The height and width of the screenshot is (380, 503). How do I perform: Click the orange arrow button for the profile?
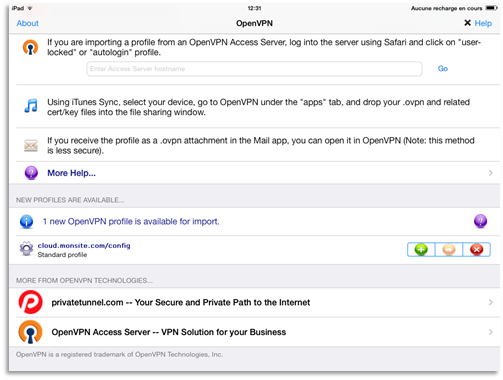[x=449, y=249]
